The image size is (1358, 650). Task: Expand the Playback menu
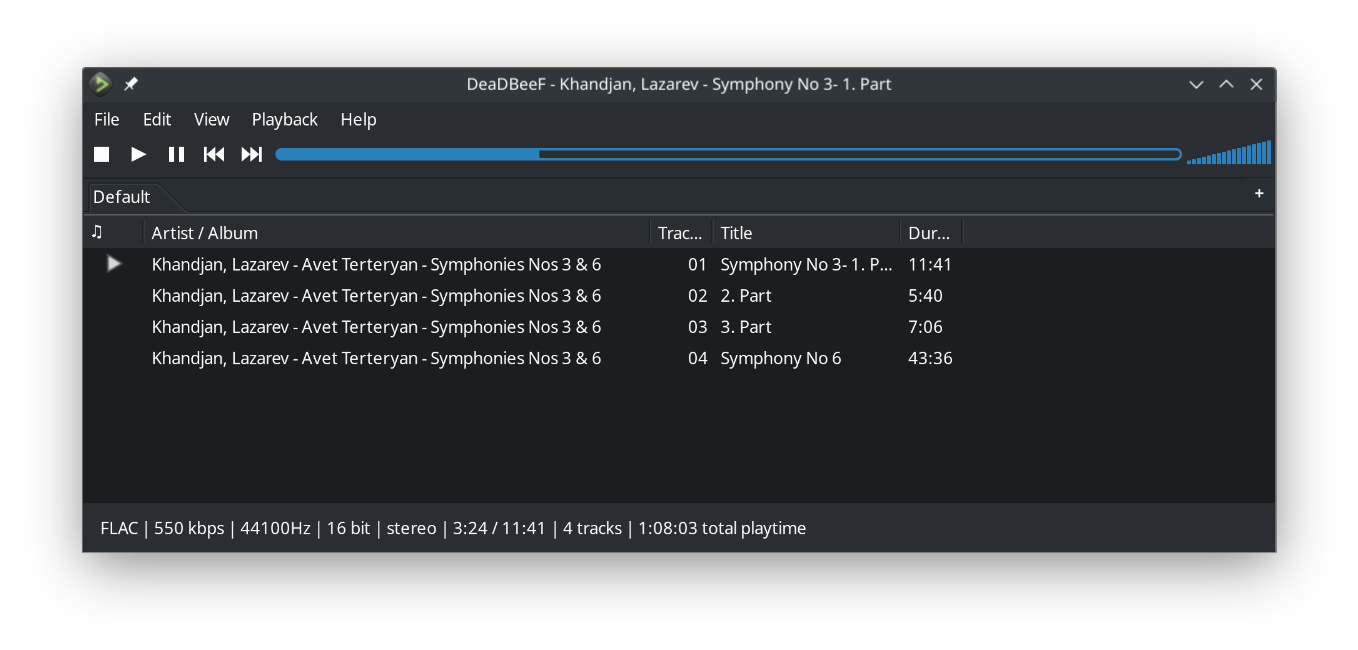[284, 119]
